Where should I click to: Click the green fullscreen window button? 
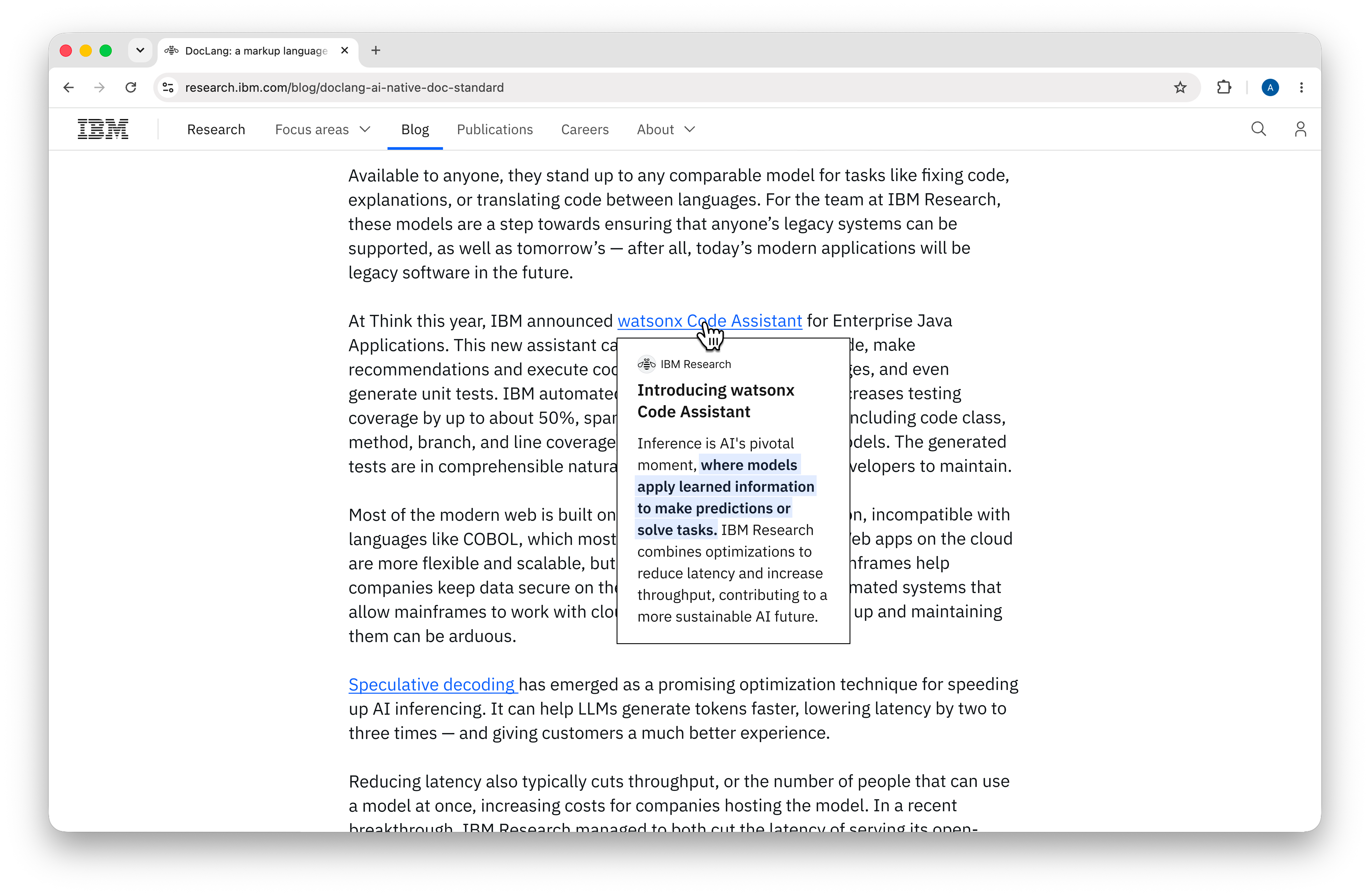tap(105, 51)
